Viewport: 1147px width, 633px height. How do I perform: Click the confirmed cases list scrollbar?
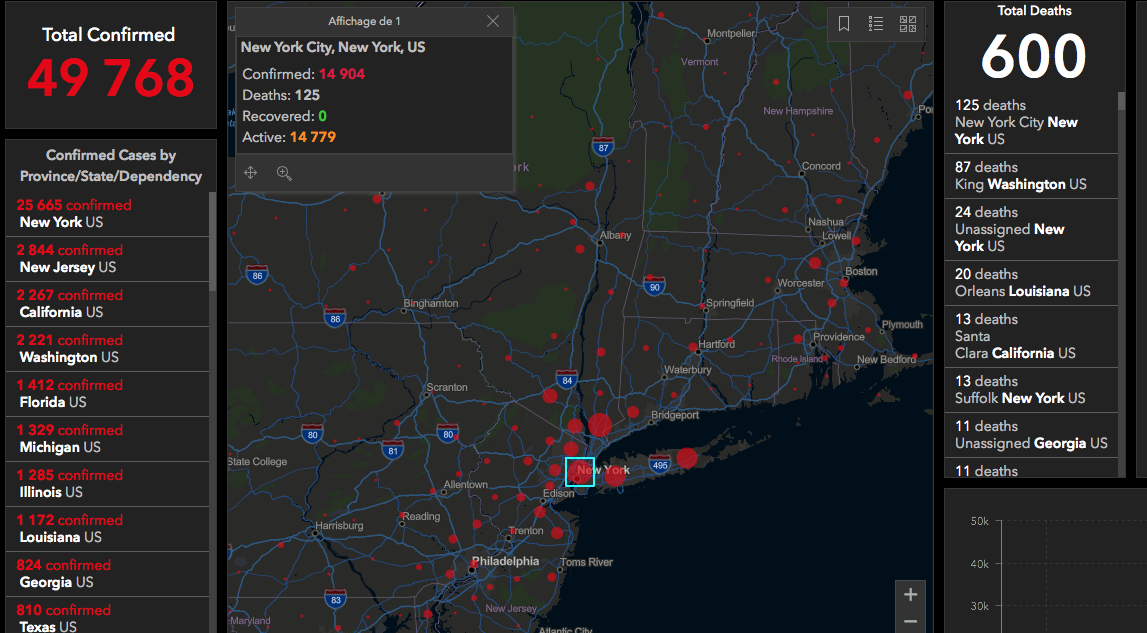[x=212, y=240]
